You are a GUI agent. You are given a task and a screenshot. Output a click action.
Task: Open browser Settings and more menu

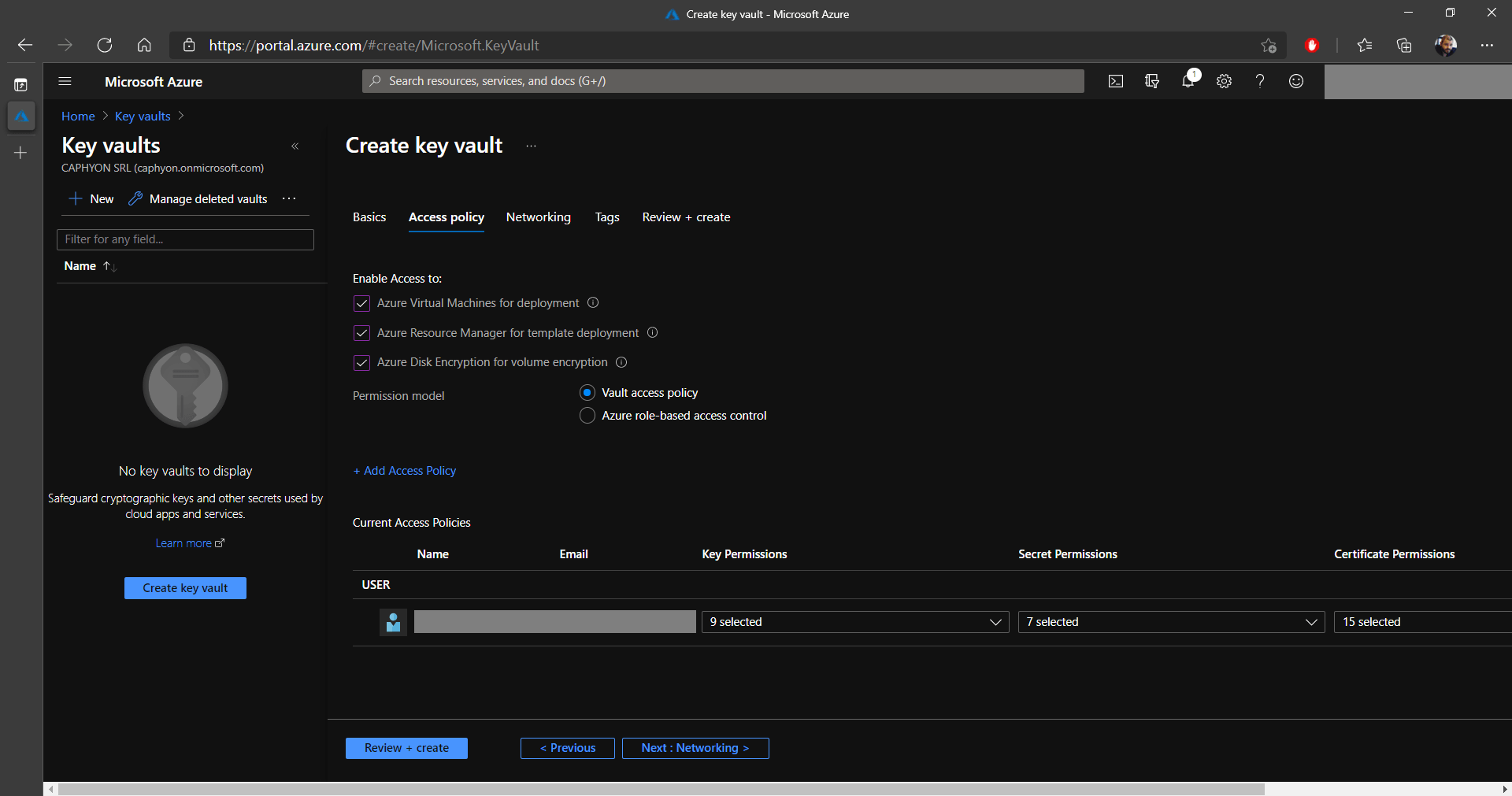pos(1487,46)
